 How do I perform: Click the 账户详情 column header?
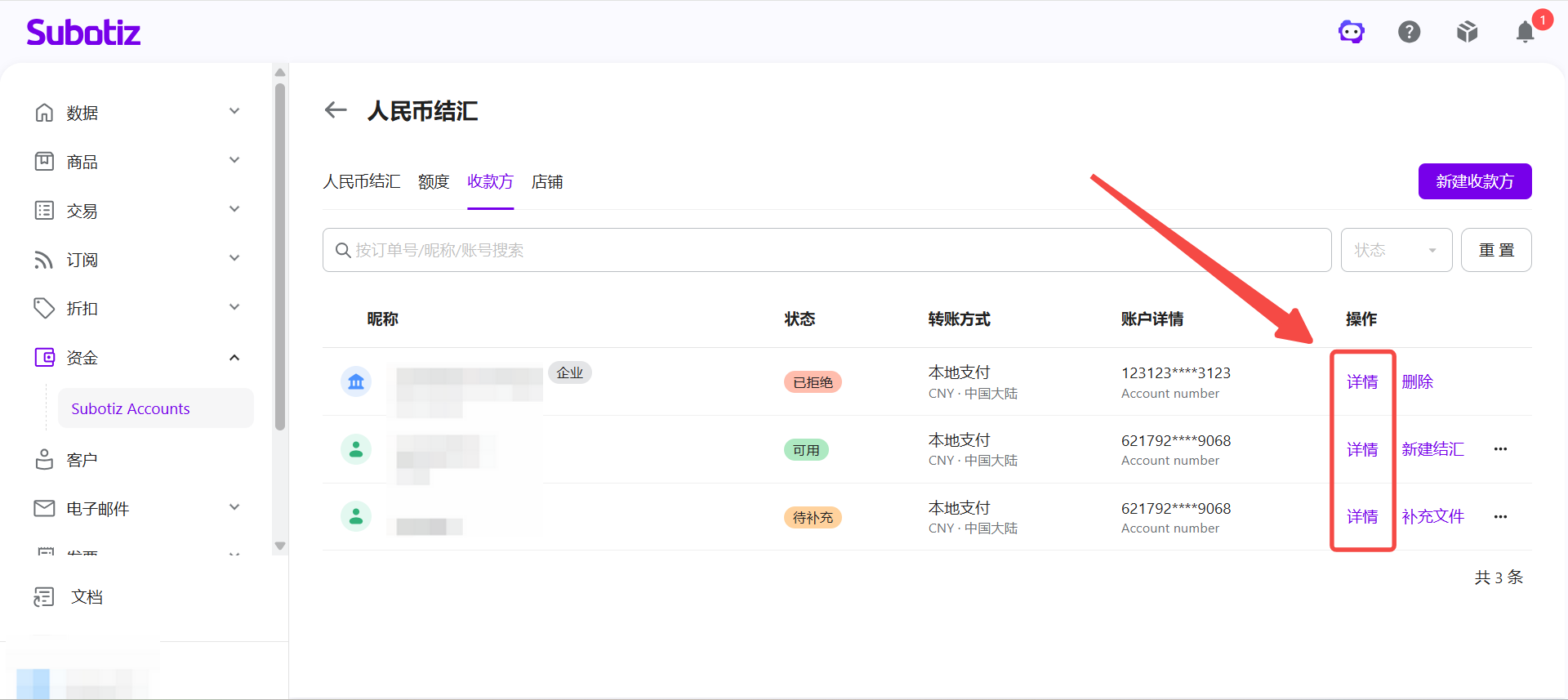[1152, 319]
